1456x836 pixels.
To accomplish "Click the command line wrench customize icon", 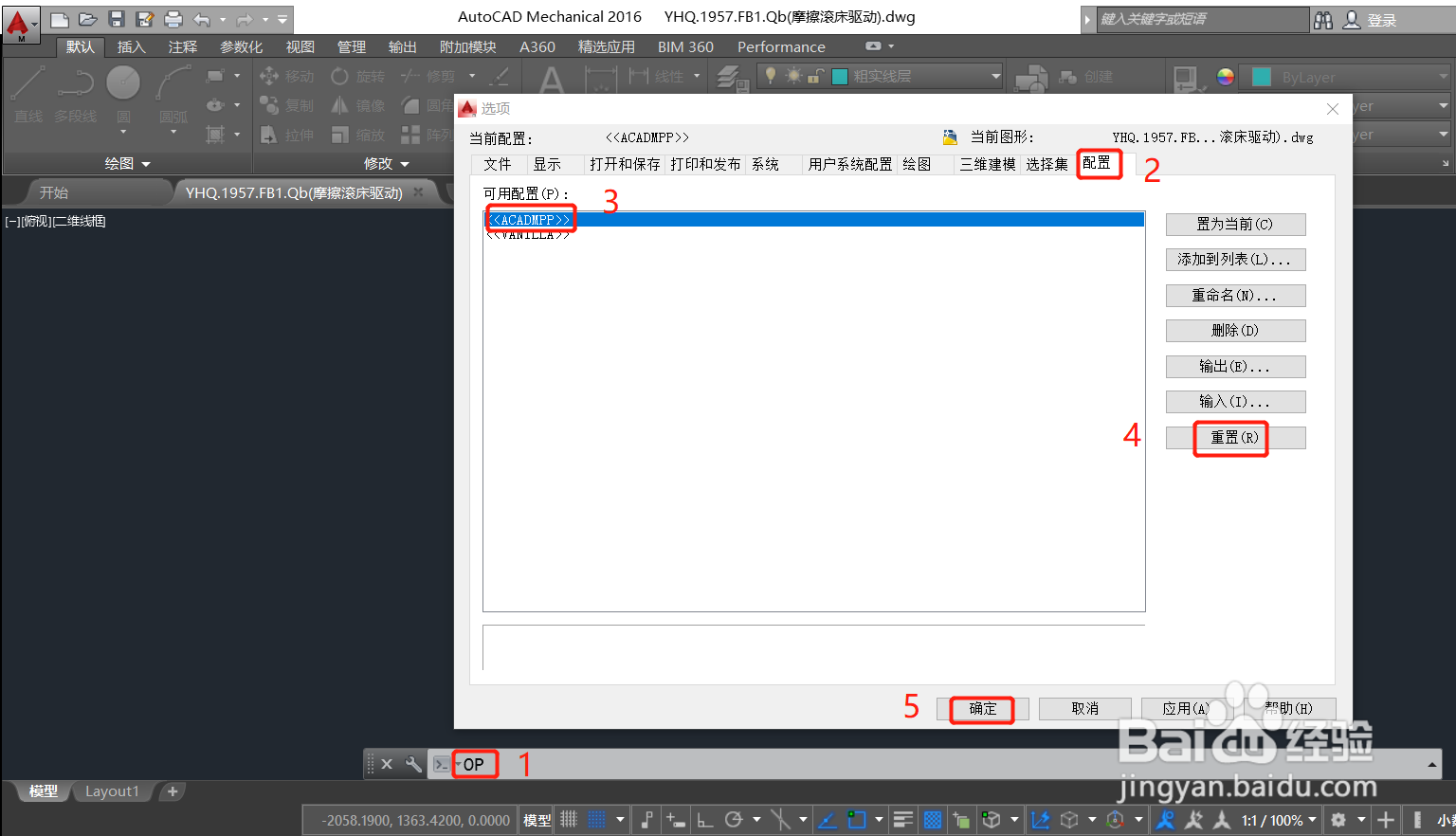I will pyautogui.click(x=413, y=764).
